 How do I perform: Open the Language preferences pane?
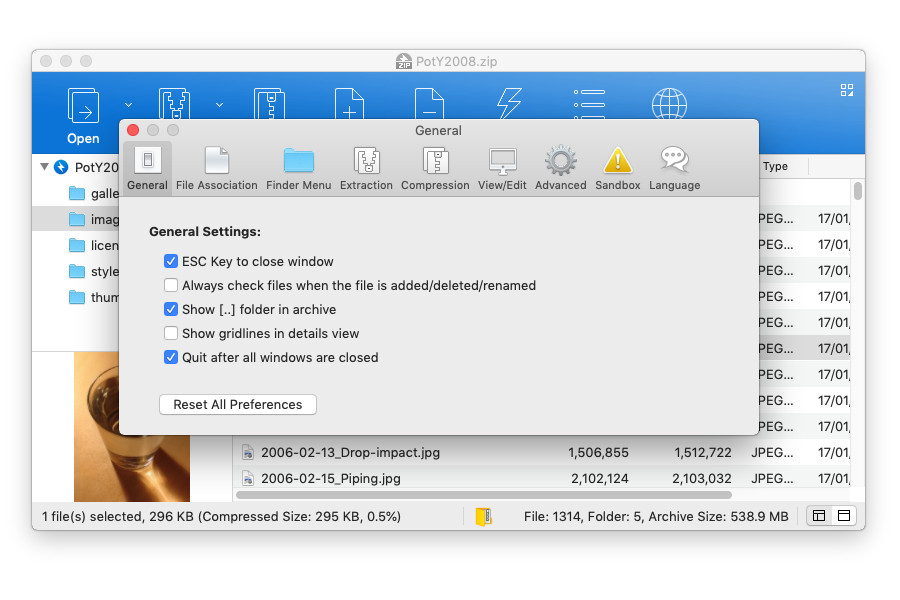click(x=674, y=168)
